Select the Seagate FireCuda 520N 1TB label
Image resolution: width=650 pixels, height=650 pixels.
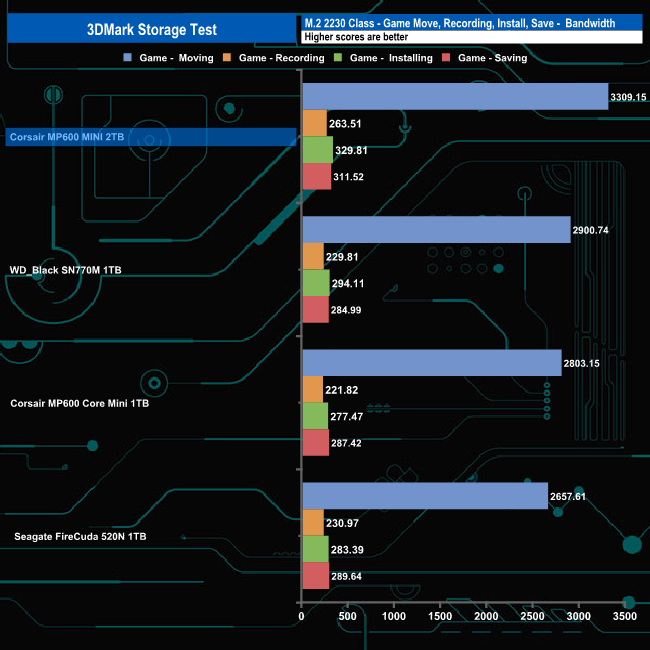(80, 536)
